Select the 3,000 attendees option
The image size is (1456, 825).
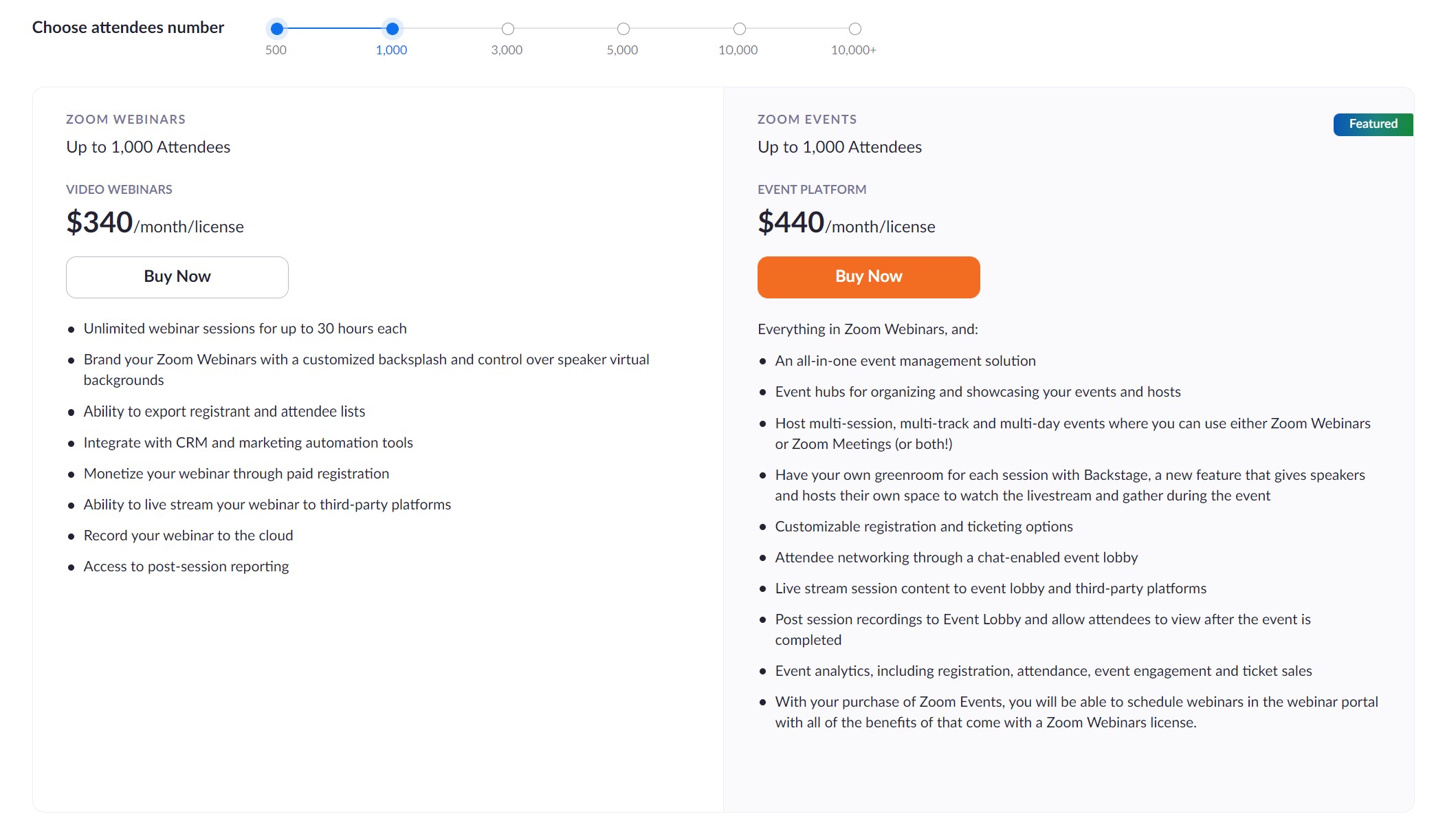[507, 28]
